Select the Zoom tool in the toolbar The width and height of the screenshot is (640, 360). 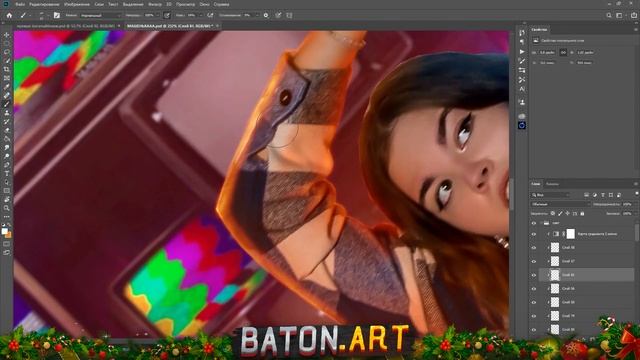tap(7, 208)
